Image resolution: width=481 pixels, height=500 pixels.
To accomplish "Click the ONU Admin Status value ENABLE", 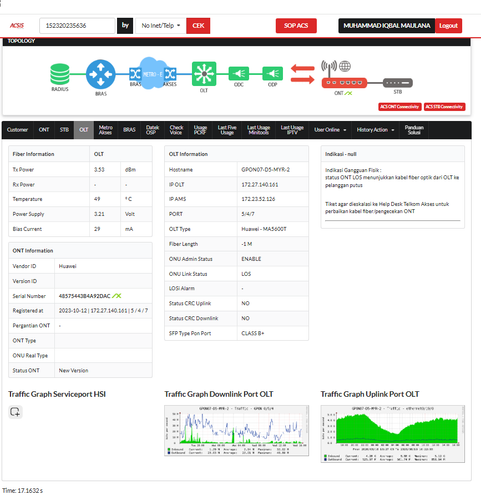I will click(x=251, y=259).
